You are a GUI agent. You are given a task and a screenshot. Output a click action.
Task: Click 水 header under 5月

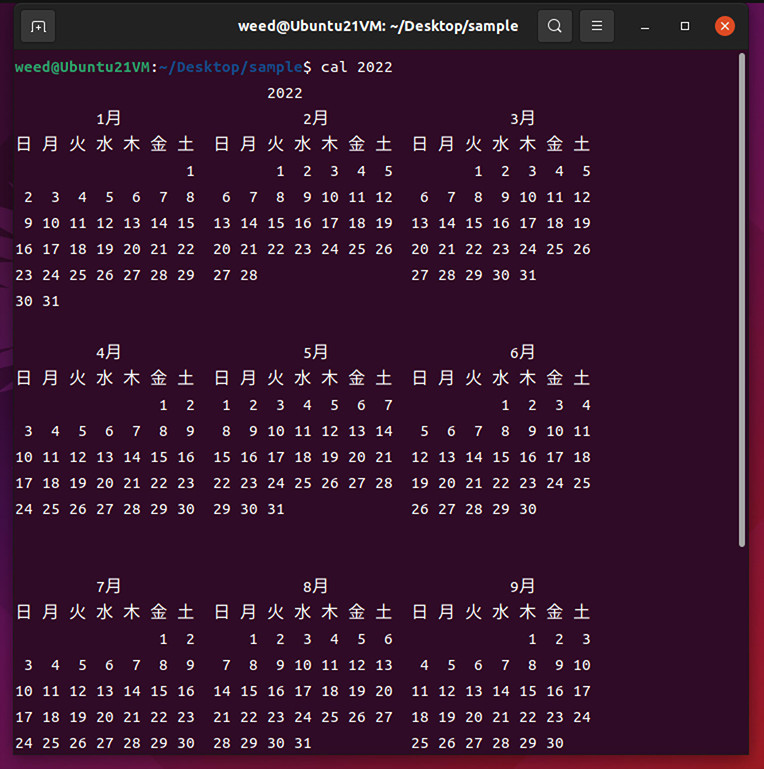point(303,378)
